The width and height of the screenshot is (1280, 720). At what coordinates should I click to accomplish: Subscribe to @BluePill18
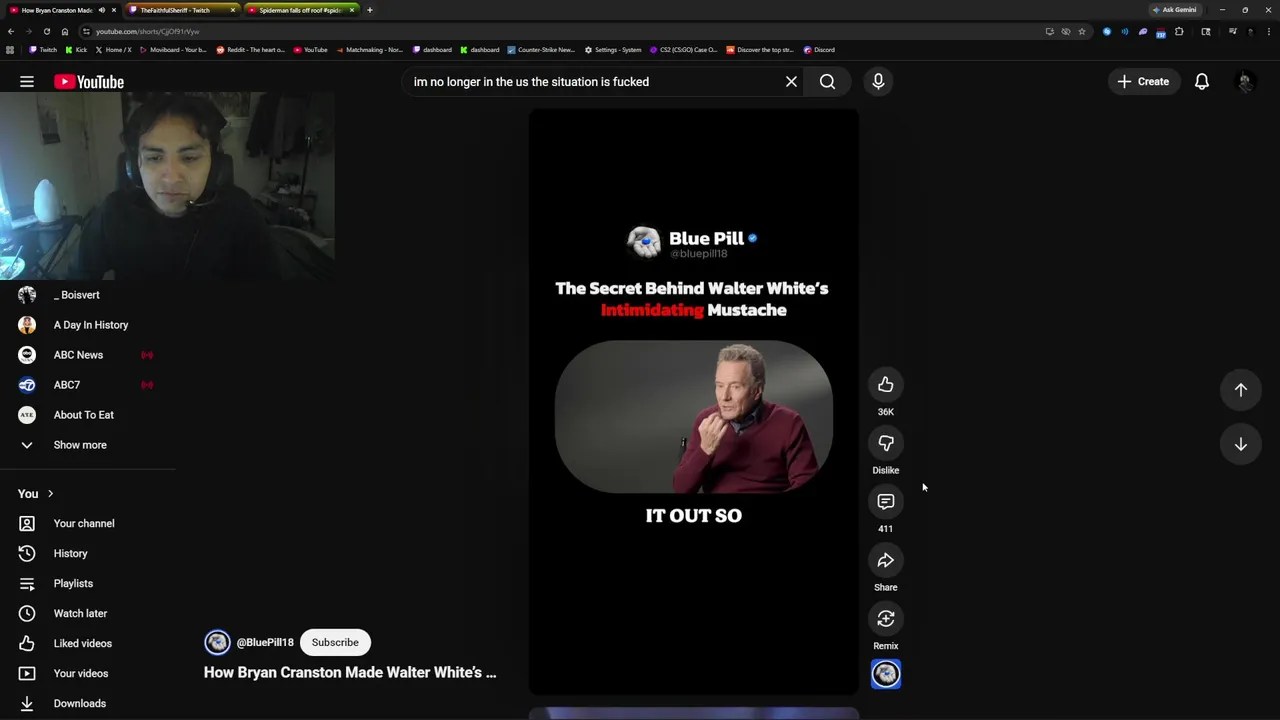(335, 642)
